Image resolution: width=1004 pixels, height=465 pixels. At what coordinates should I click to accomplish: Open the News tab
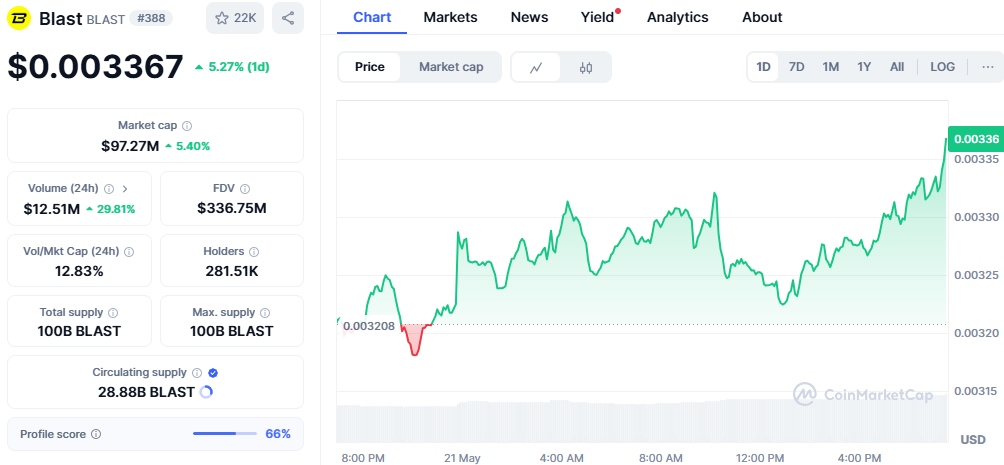coord(529,17)
